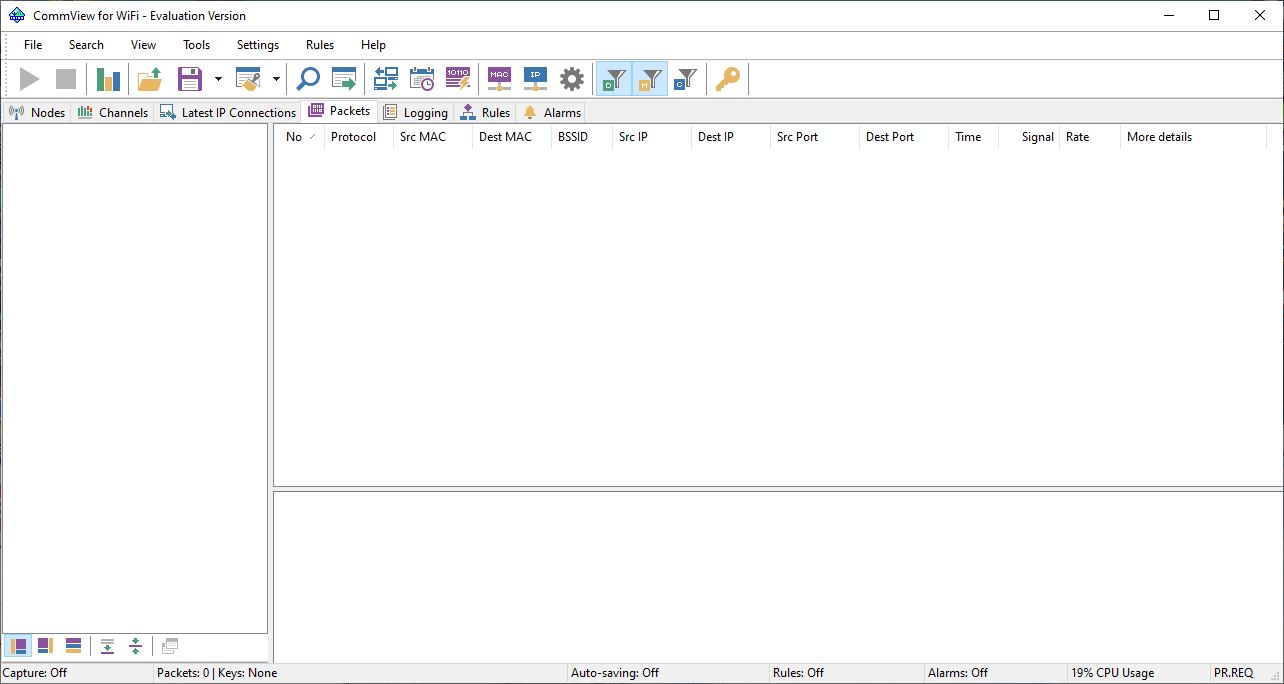Switch to the Latest IP Connections tab
The height and width of the screenshot is (684, 1284).
point(228,112)
